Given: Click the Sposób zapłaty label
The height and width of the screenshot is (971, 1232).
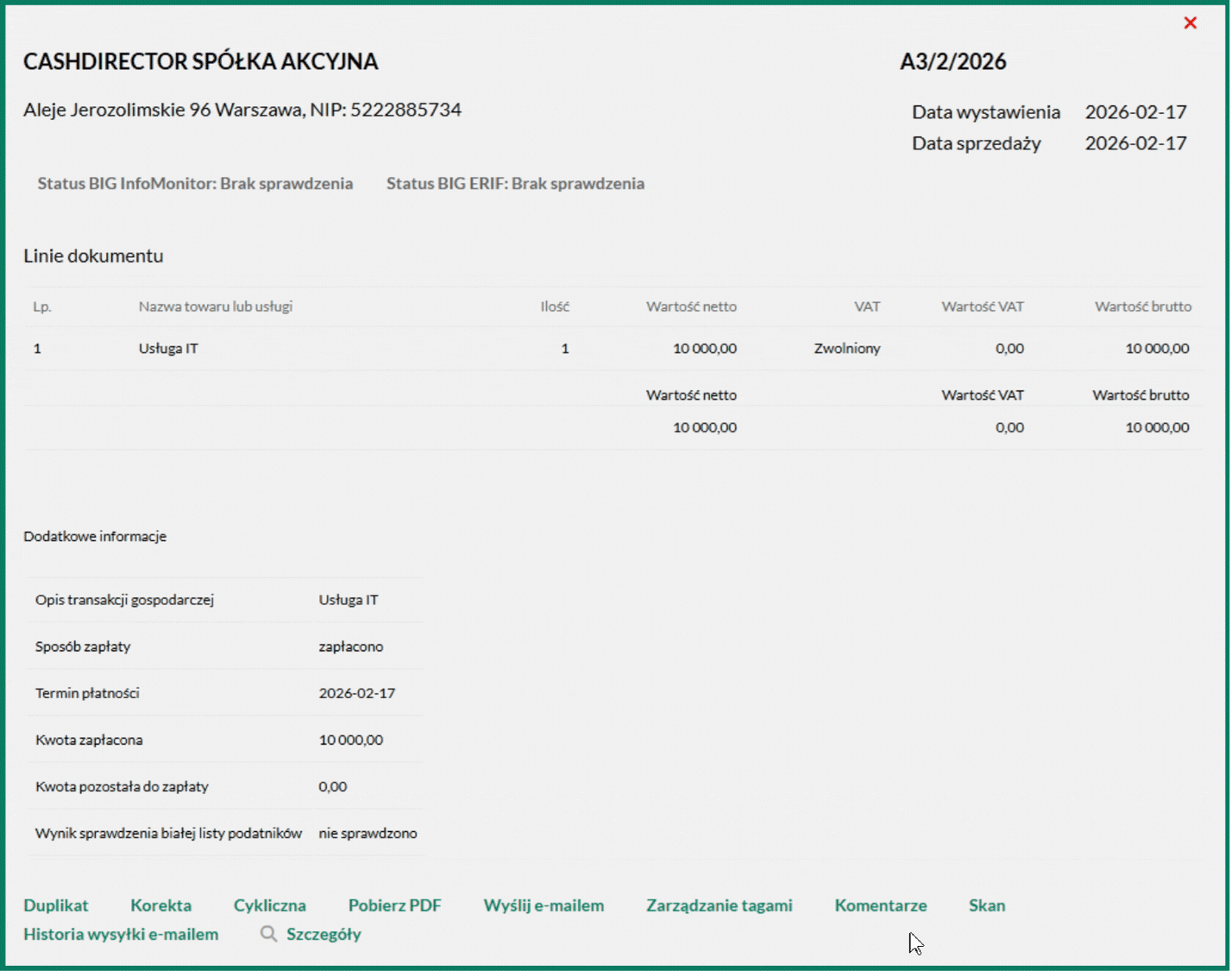Looking at the screenshot, I should coord(83,646).
